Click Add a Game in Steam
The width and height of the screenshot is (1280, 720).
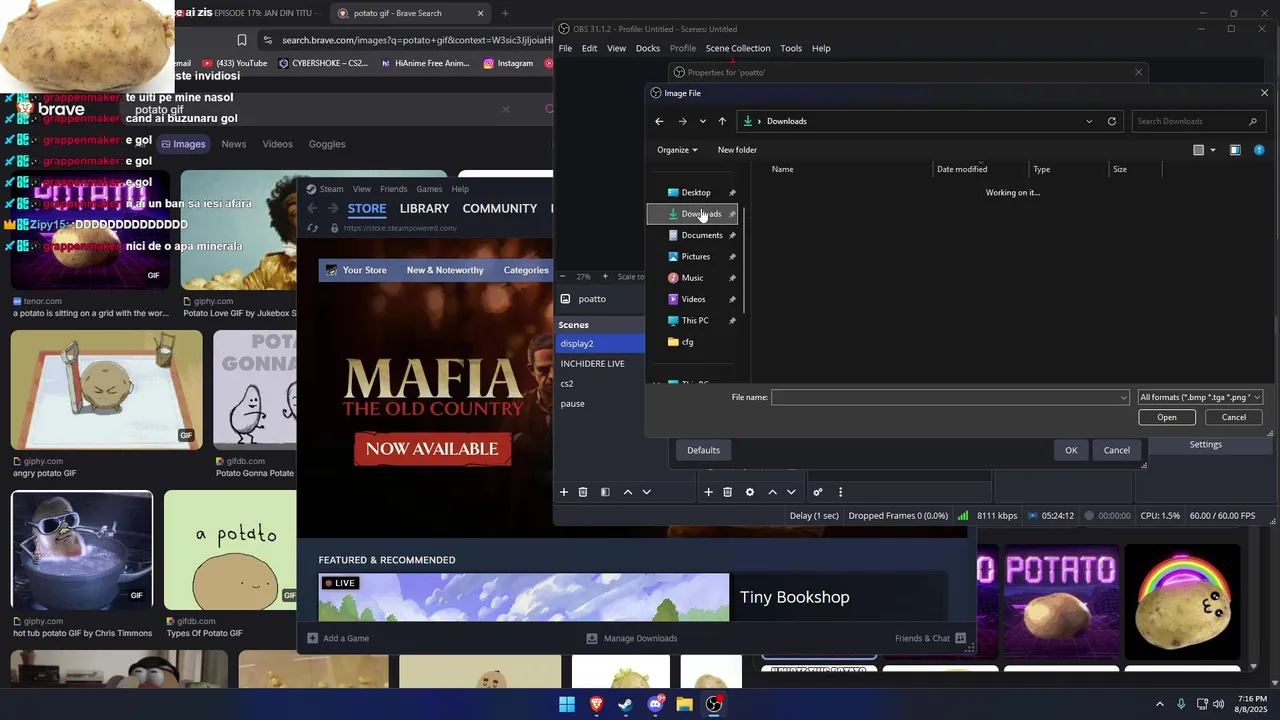pyautogui.click(x=338, y=638)
